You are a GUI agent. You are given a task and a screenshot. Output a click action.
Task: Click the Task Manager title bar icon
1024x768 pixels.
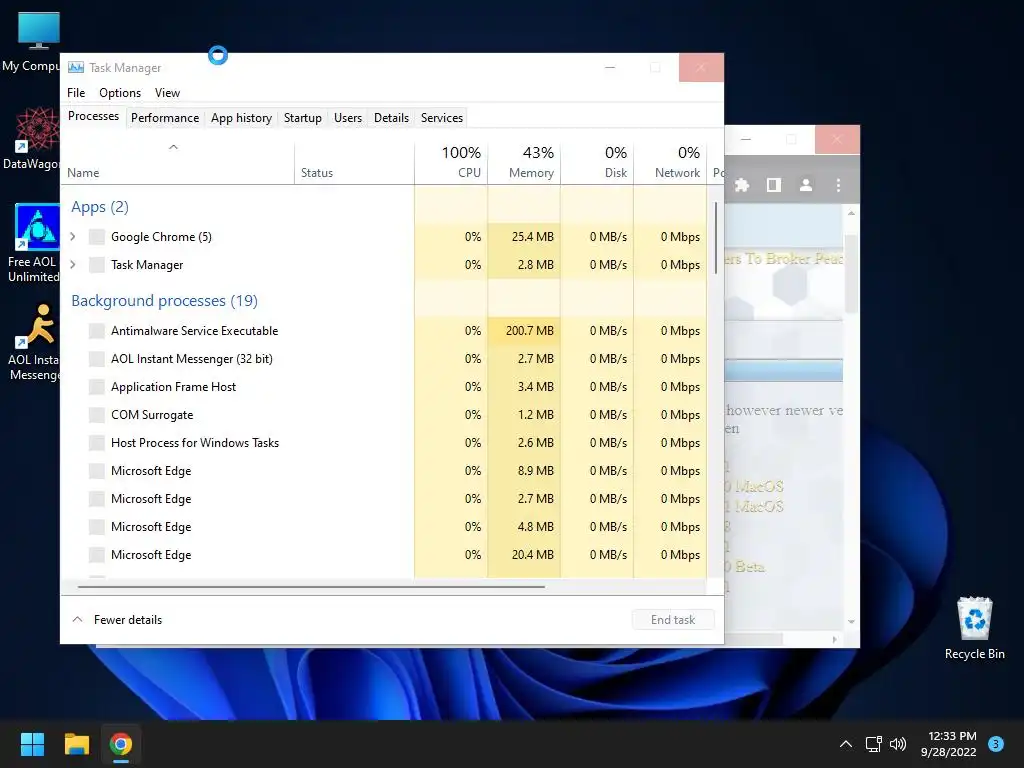(x=76, y=67)
